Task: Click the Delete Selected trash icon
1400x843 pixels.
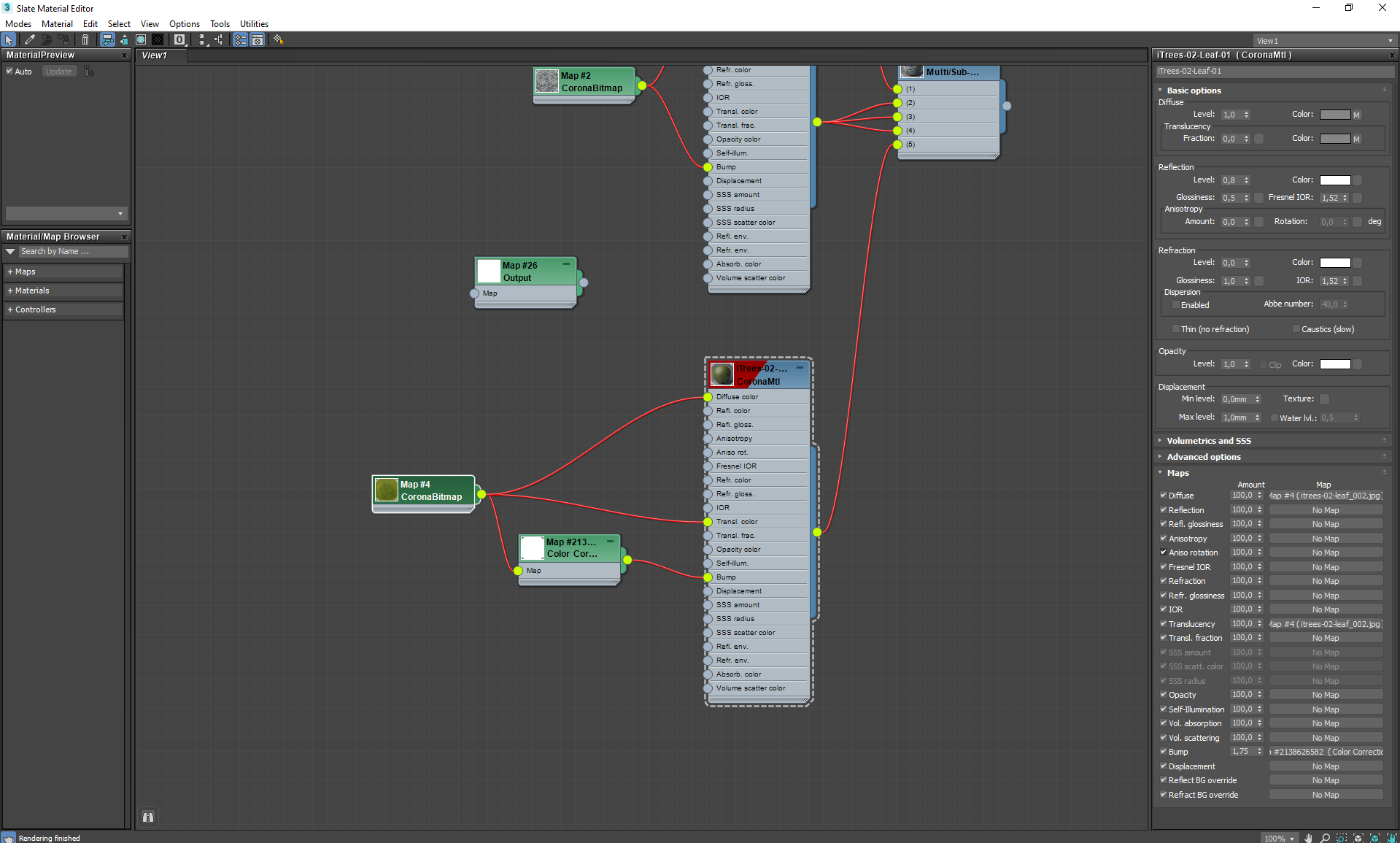Action: coord(85,40)
